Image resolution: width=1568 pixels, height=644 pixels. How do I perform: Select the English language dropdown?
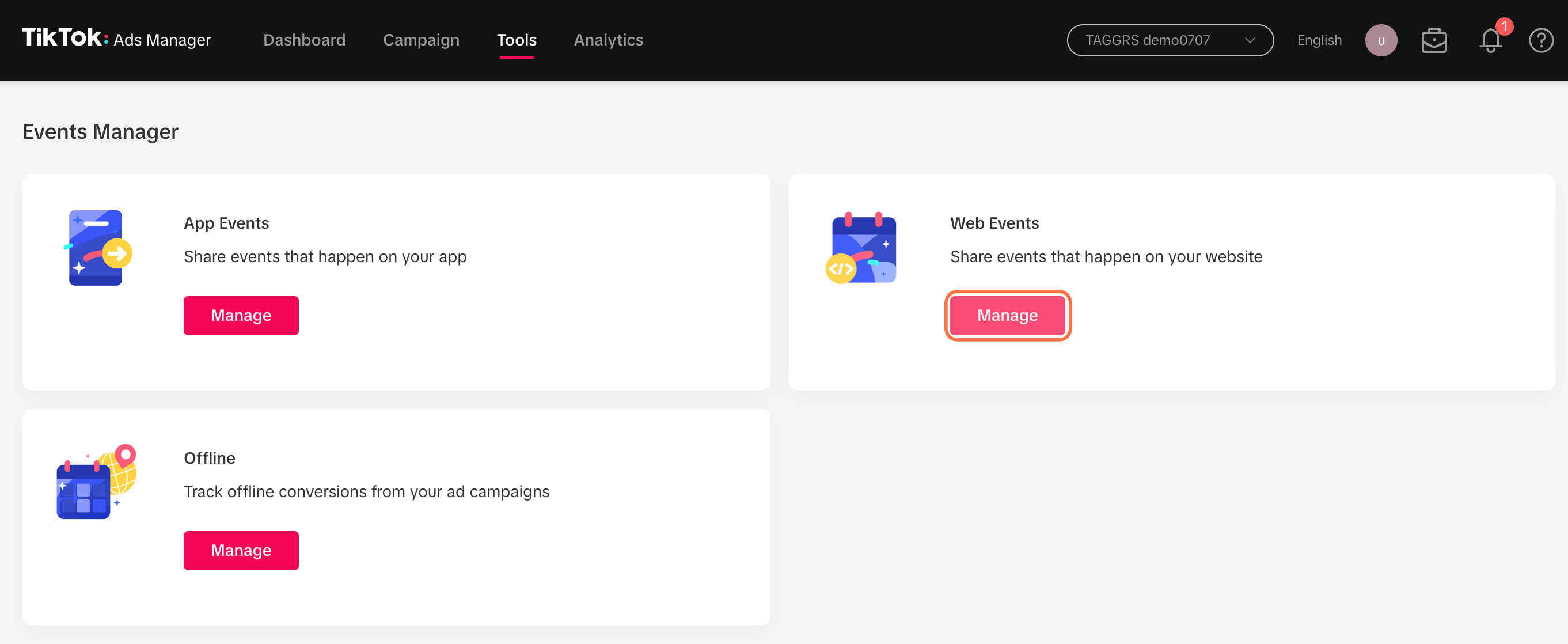tap(1319, 40)
